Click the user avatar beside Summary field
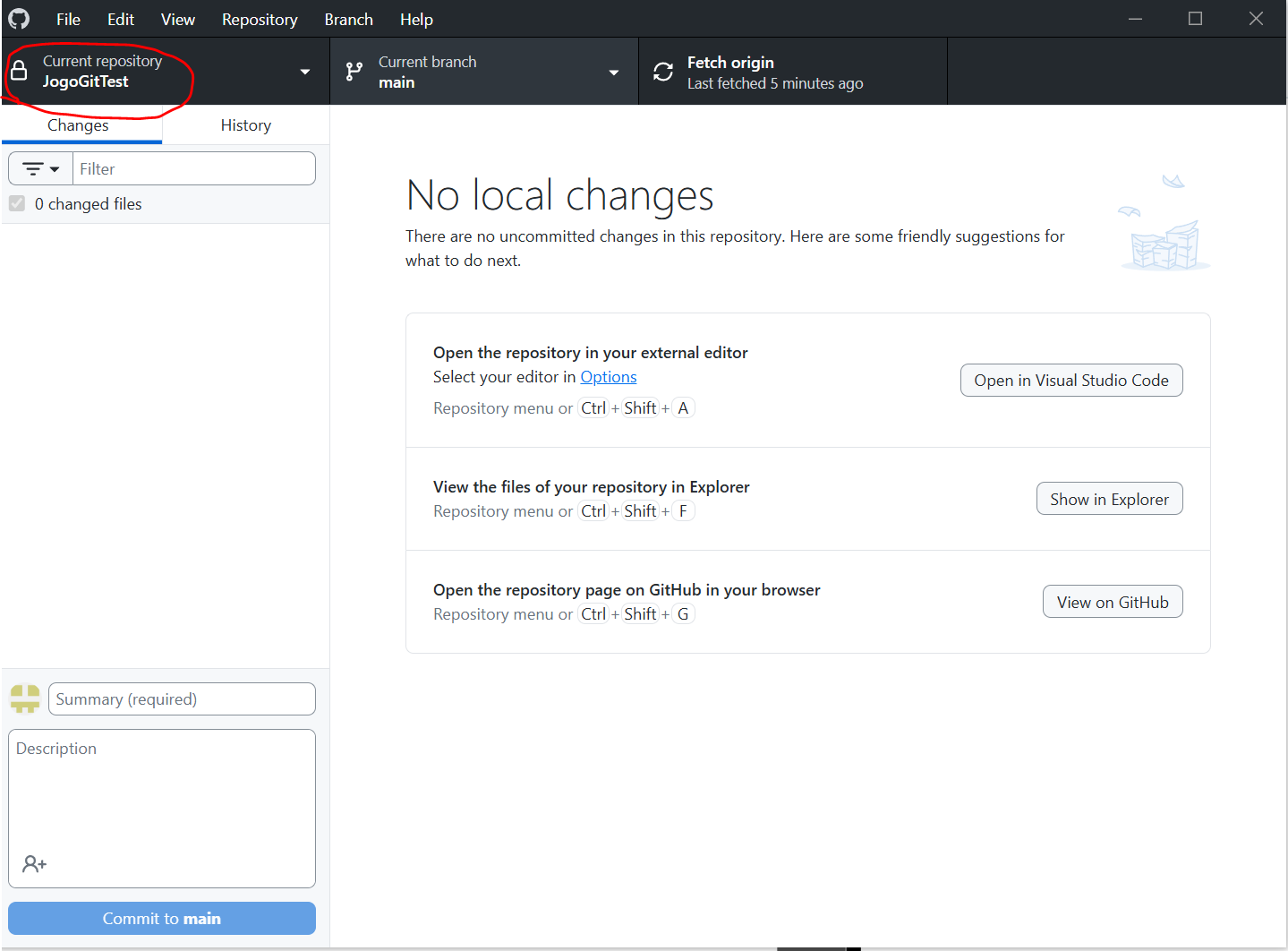Image resolution: width=1288 pixels, height=951 pixels. 25,698
